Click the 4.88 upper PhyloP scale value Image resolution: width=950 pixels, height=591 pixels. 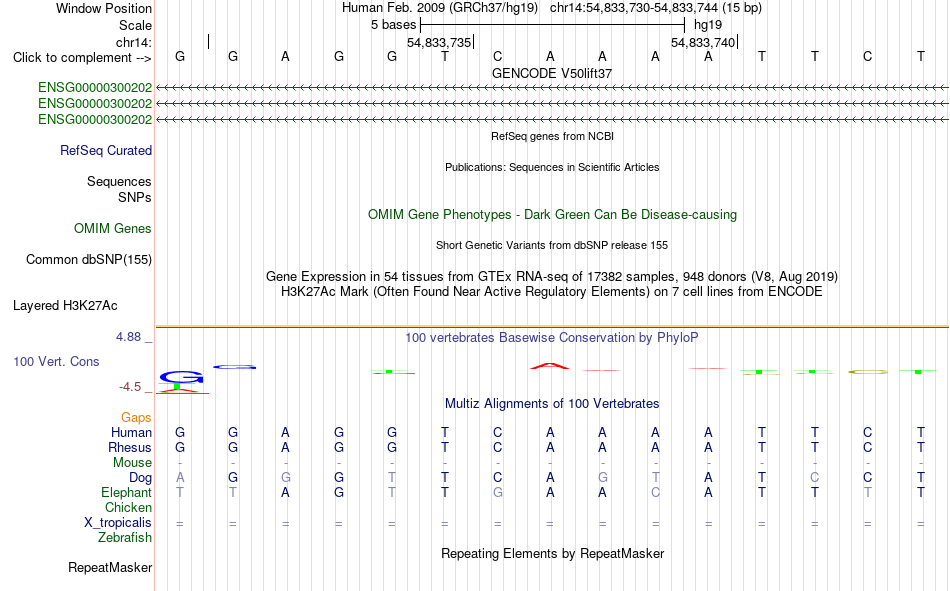pyautogui.click(x=128, y=337)
